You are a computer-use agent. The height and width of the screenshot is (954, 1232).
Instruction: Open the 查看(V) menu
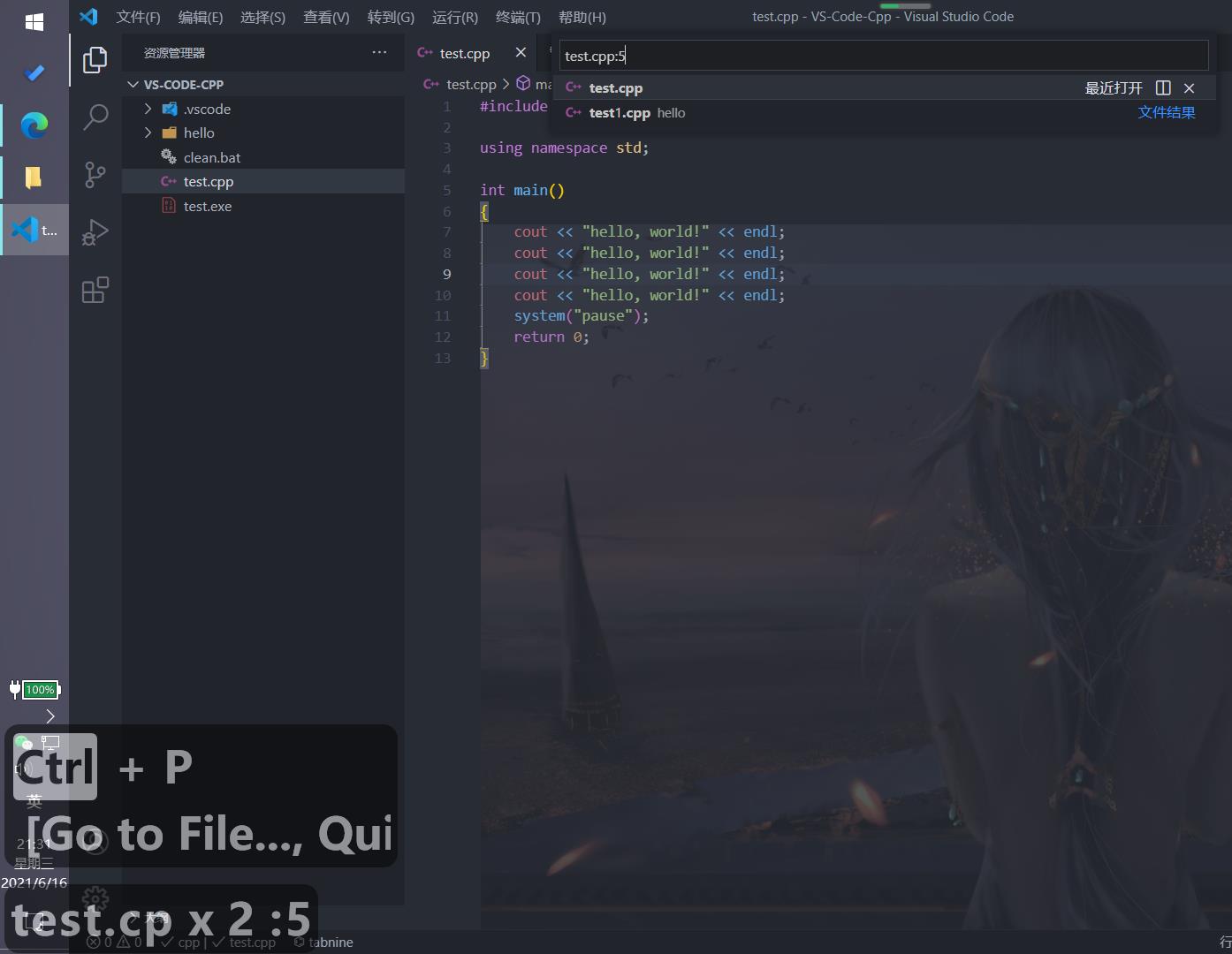326,17
